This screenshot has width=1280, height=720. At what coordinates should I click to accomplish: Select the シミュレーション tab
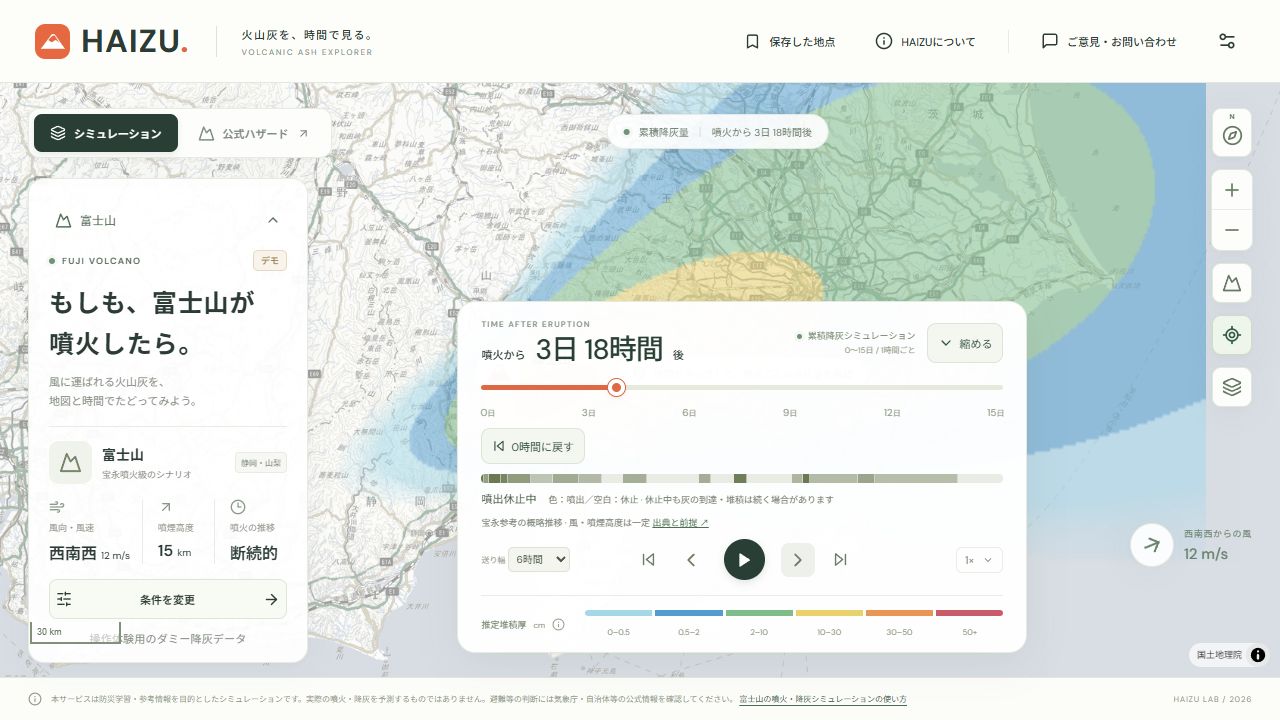tap(106, 133)
